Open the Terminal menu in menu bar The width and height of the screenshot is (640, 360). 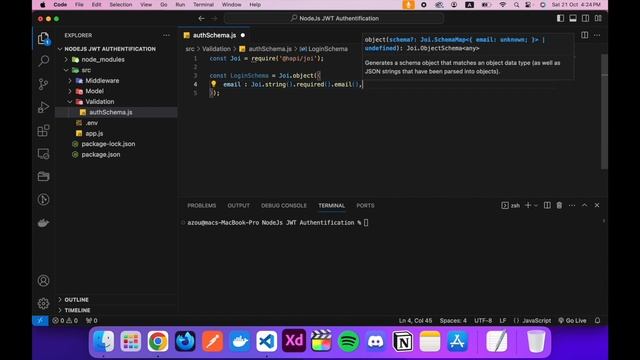[x=203, y=4]
